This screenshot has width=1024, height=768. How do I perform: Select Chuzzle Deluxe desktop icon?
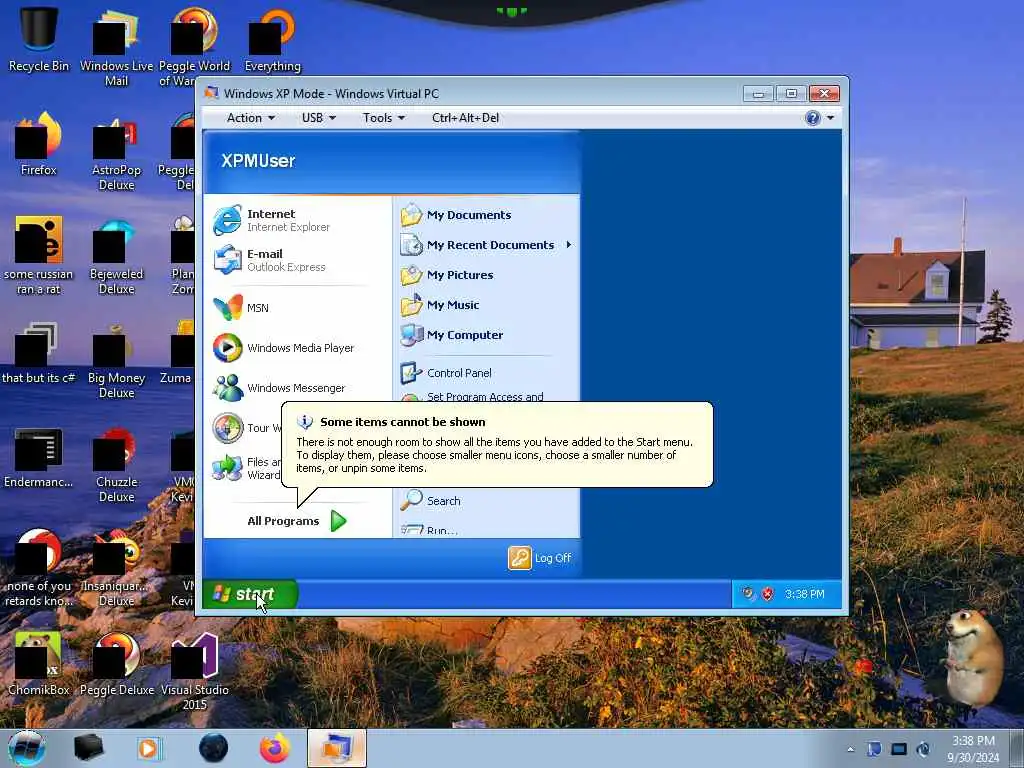point(116,464)
